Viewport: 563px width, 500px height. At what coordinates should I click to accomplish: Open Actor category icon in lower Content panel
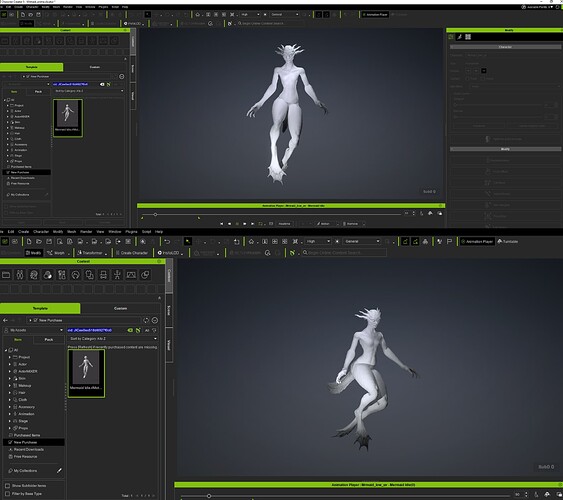20,275
